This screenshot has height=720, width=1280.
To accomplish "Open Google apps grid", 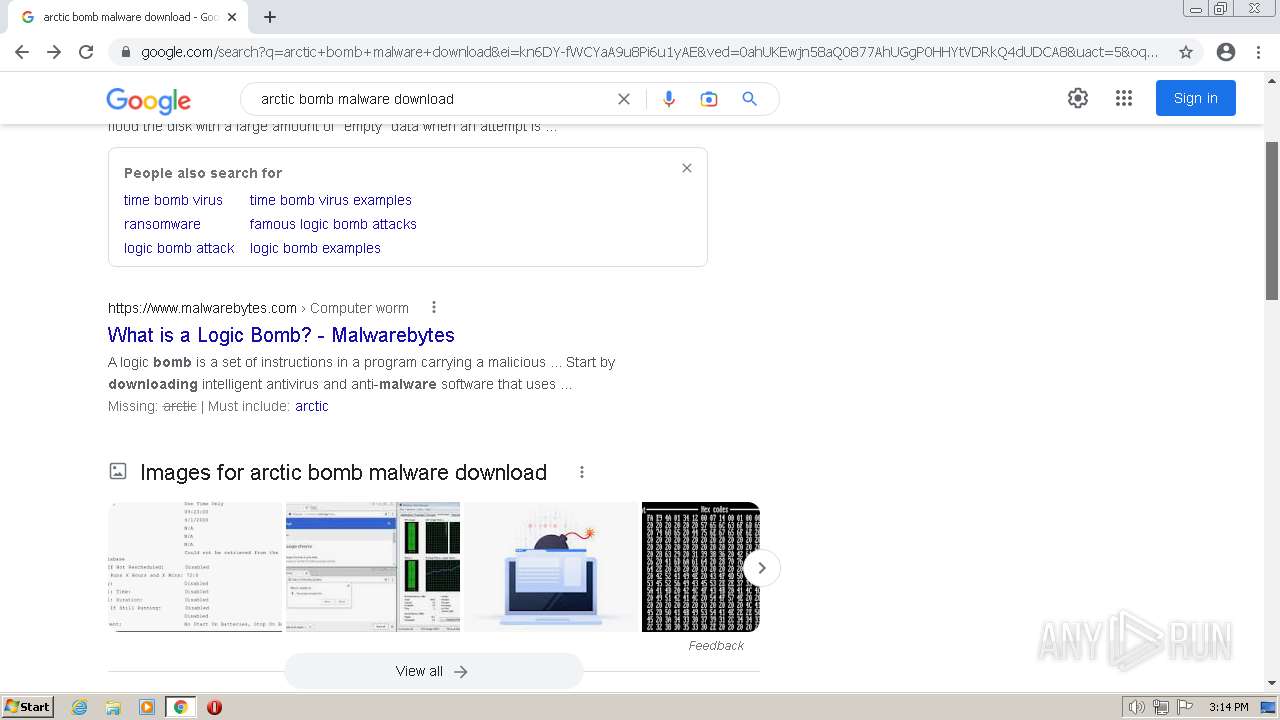I will pos(1124,98).
